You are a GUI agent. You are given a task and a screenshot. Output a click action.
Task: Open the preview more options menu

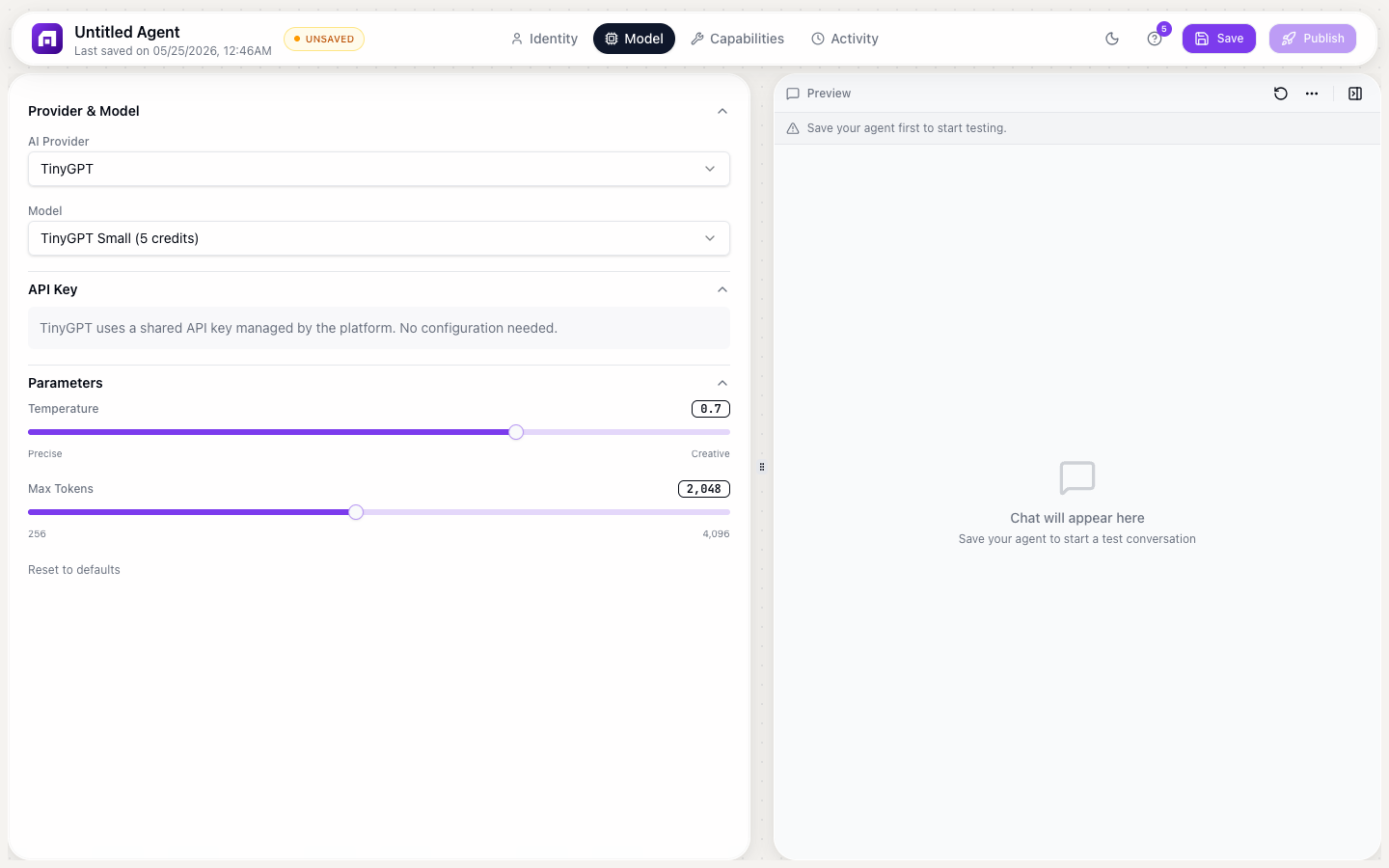(x=1312, y=94)
